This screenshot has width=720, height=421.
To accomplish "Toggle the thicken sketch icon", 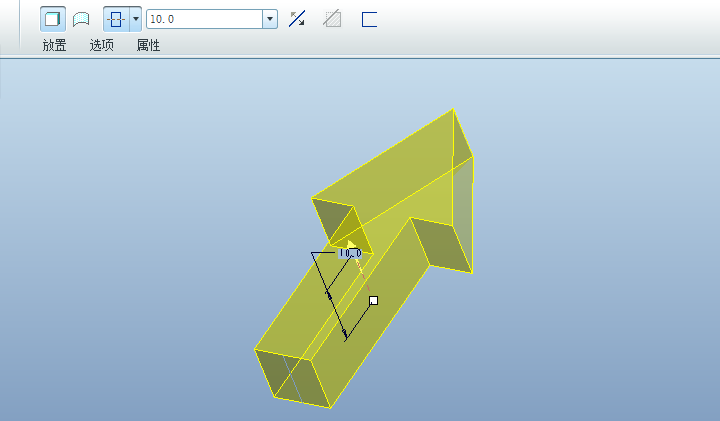I will coord(369,19).
